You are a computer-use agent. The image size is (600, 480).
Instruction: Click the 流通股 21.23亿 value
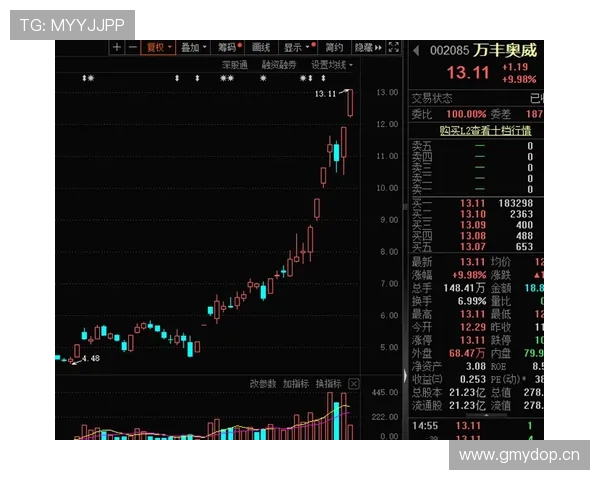coord(467,405)
